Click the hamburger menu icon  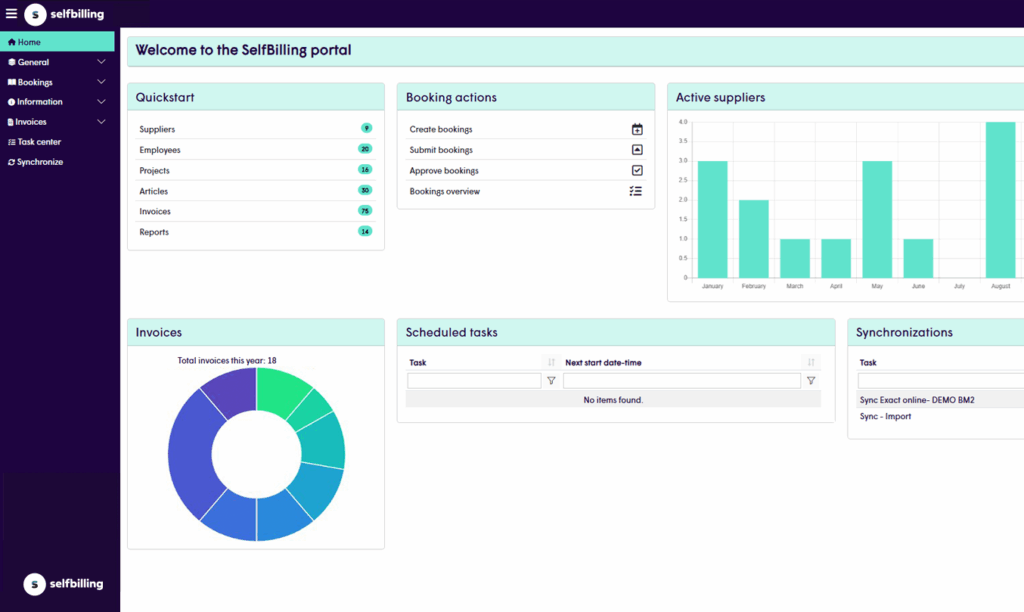(12, 14)
